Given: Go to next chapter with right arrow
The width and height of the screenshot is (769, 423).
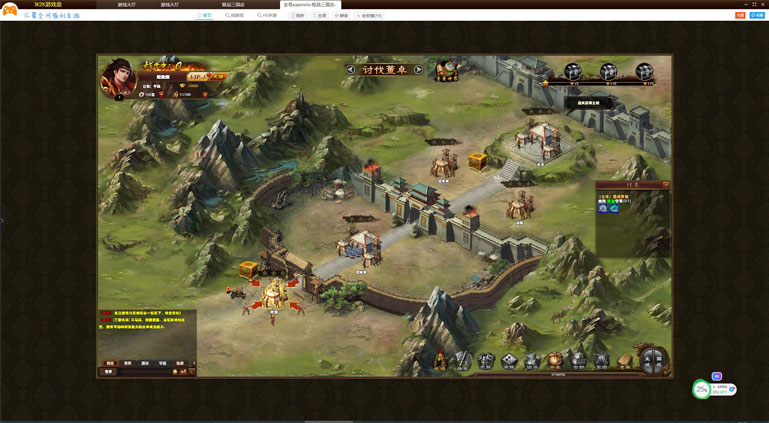Looking at the screenshot, I should pos(418,70).
